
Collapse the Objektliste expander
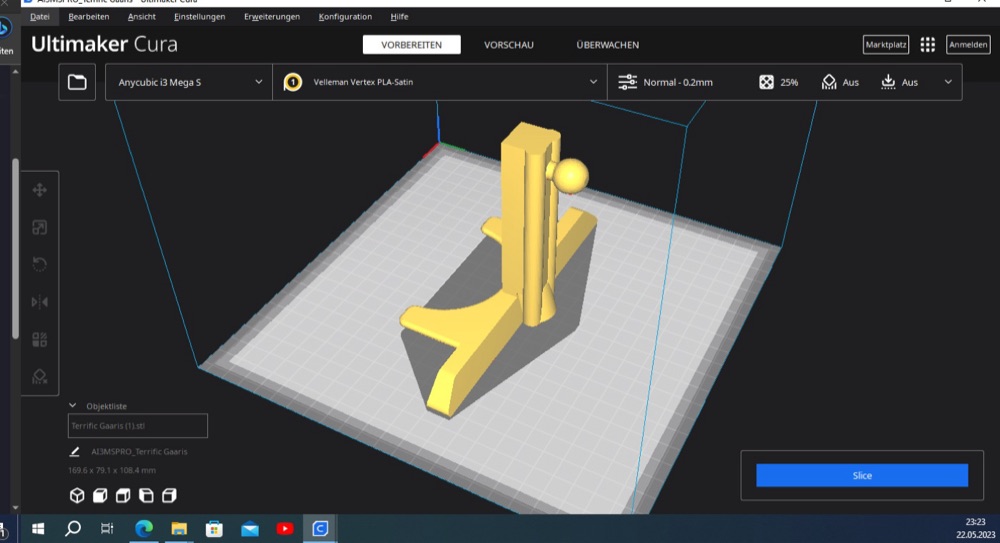point(73,406)
